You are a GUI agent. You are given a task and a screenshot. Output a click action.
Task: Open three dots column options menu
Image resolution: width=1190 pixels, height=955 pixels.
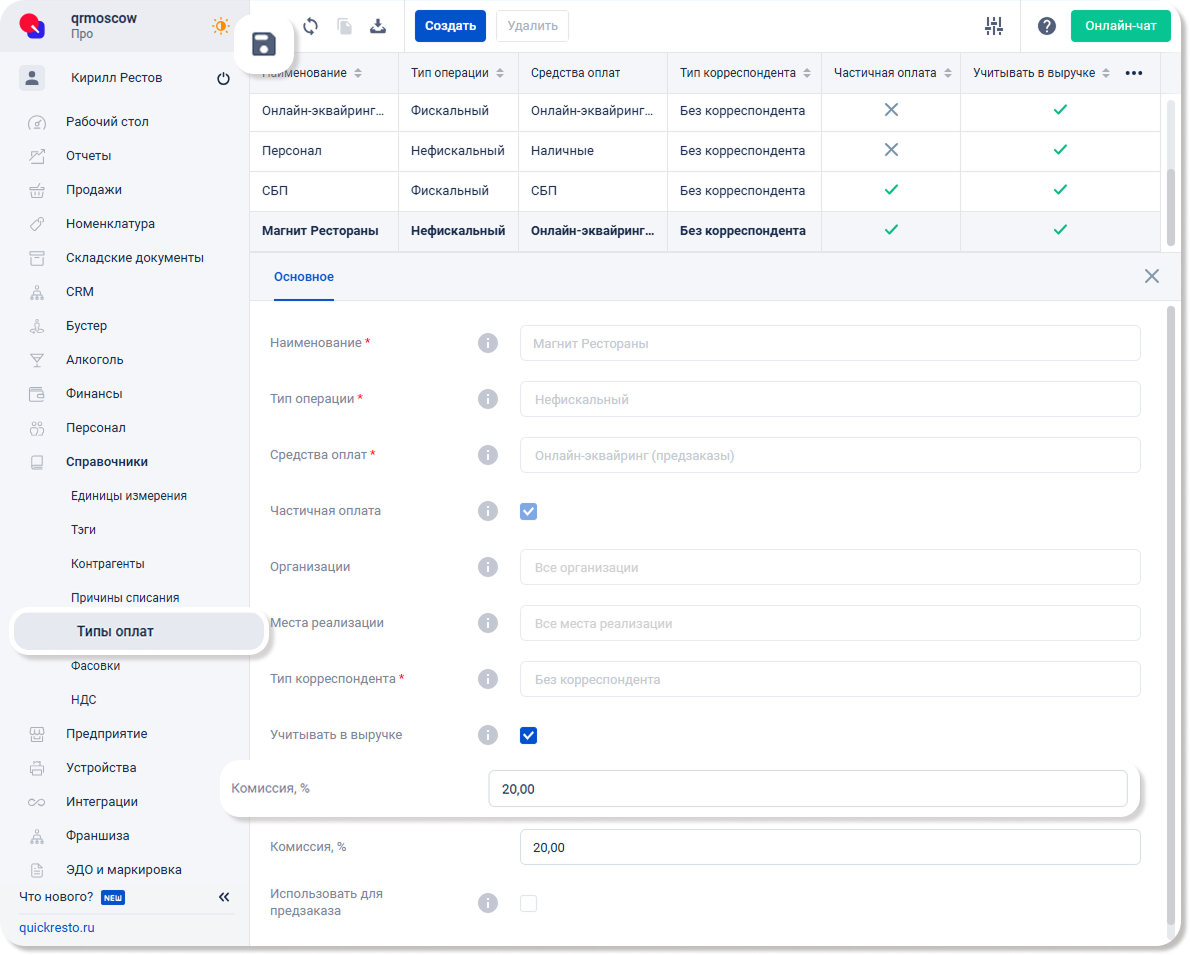(x=1134, y=73)
